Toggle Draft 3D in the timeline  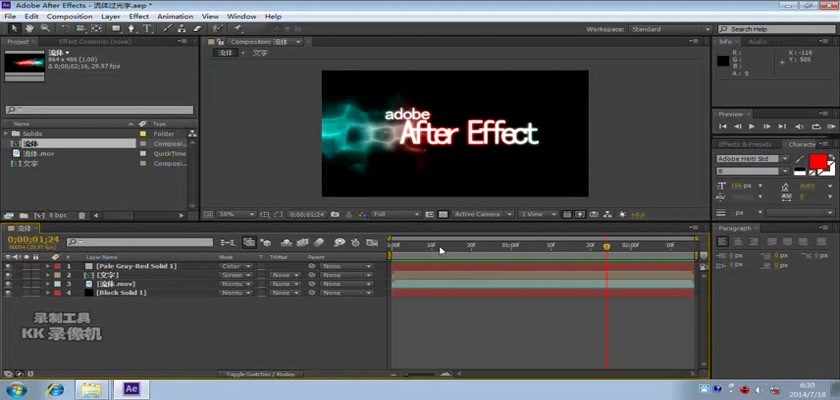click(x=266, y=243)
